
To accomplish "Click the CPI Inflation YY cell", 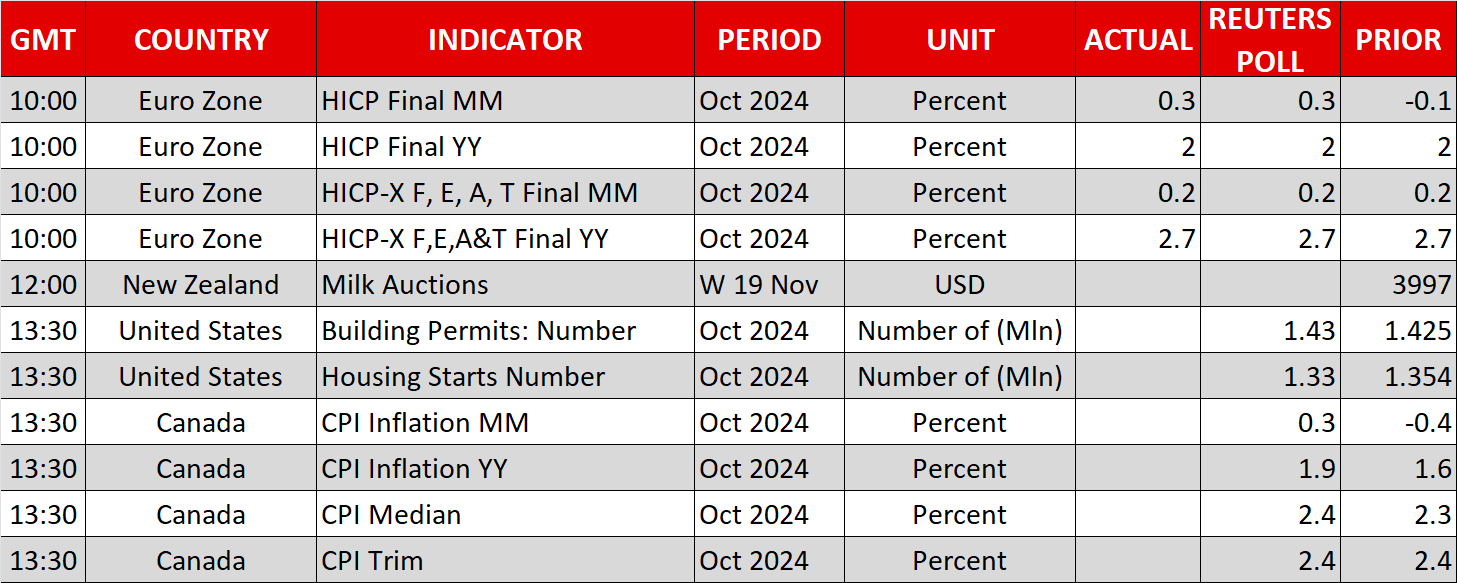I will click(x=414, y=469).
